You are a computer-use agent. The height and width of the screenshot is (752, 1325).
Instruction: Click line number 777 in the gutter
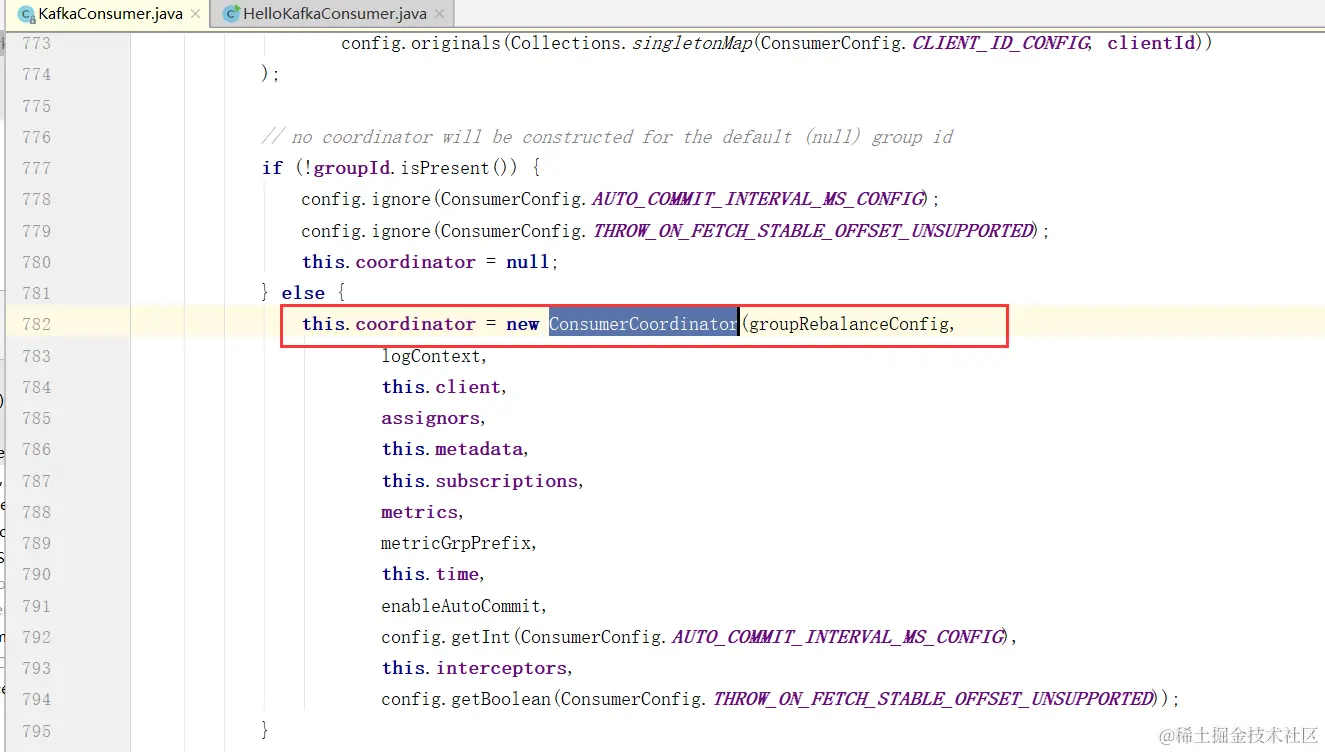[x=36, y=168]
